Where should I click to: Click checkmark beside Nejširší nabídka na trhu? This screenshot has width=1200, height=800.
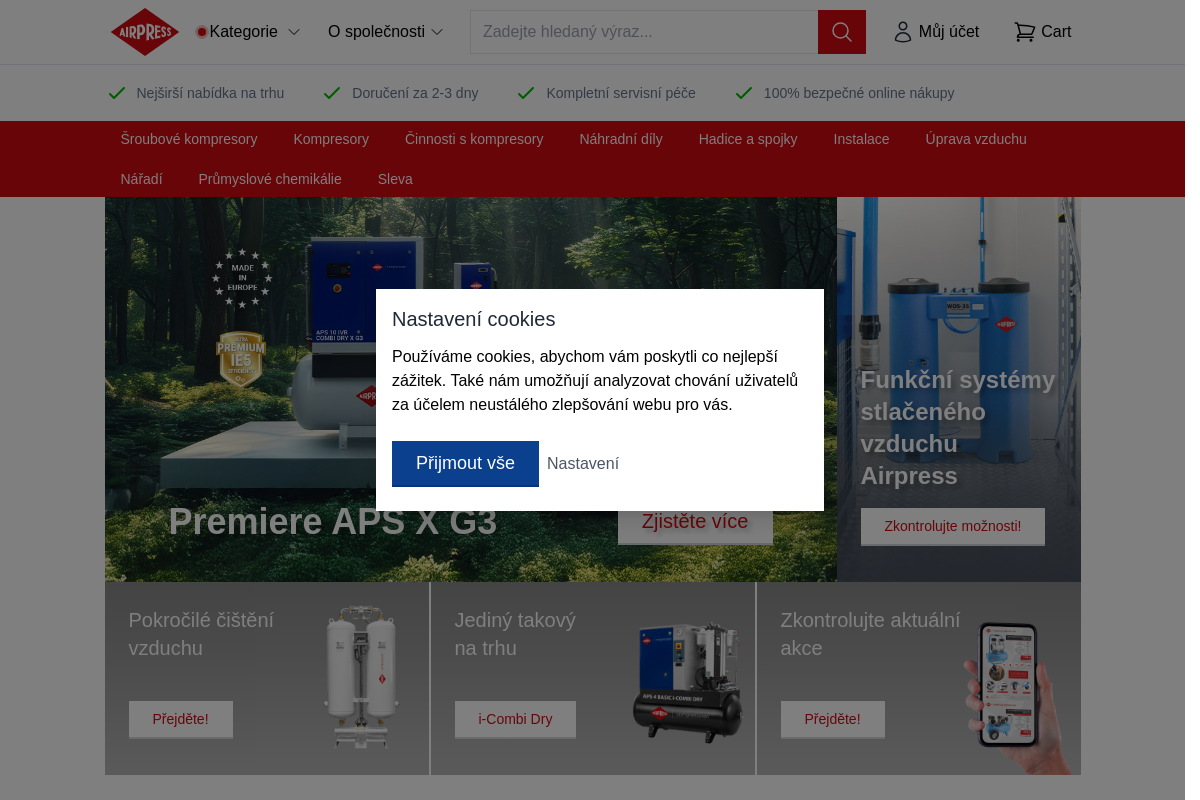coord(117,93)
